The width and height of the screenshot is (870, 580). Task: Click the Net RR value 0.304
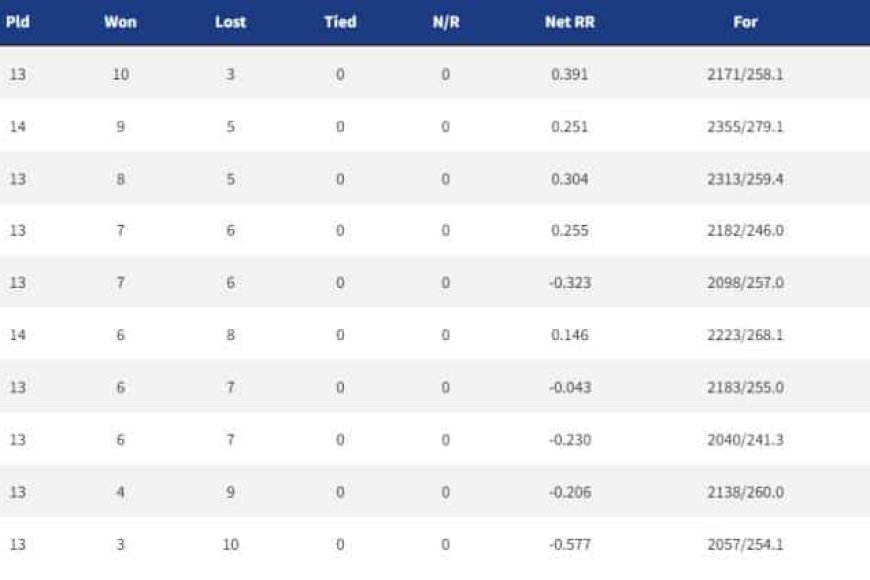coord(570,179)
